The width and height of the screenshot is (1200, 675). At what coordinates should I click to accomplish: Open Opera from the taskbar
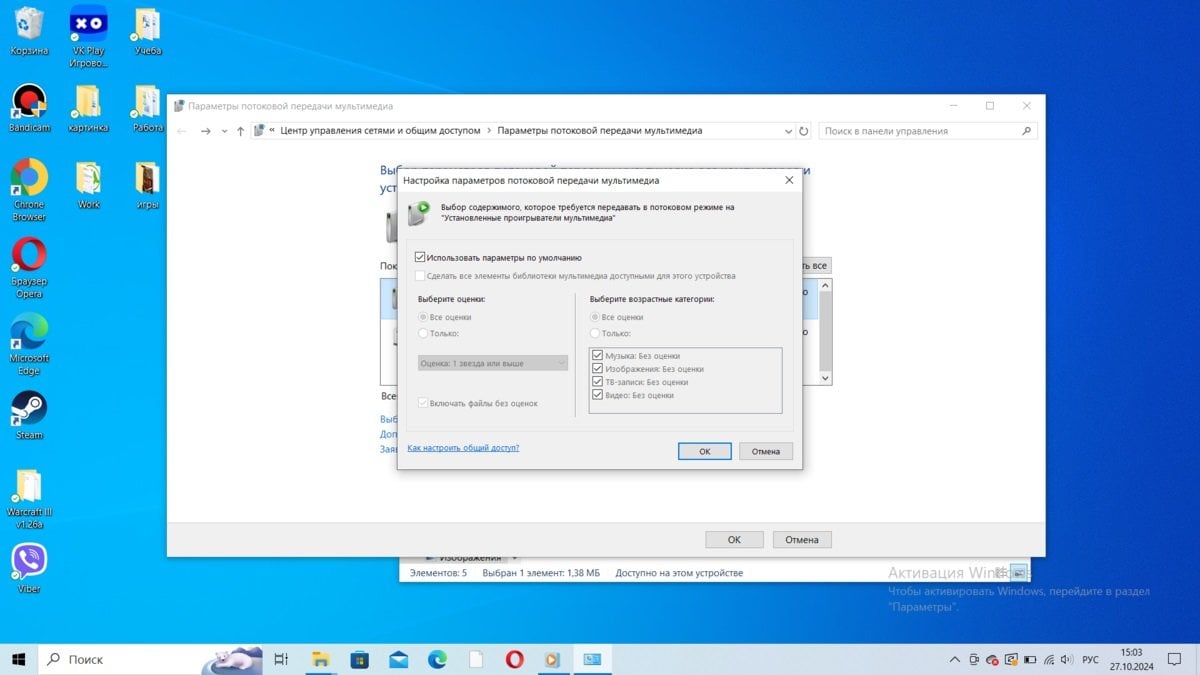pos(514,659)
